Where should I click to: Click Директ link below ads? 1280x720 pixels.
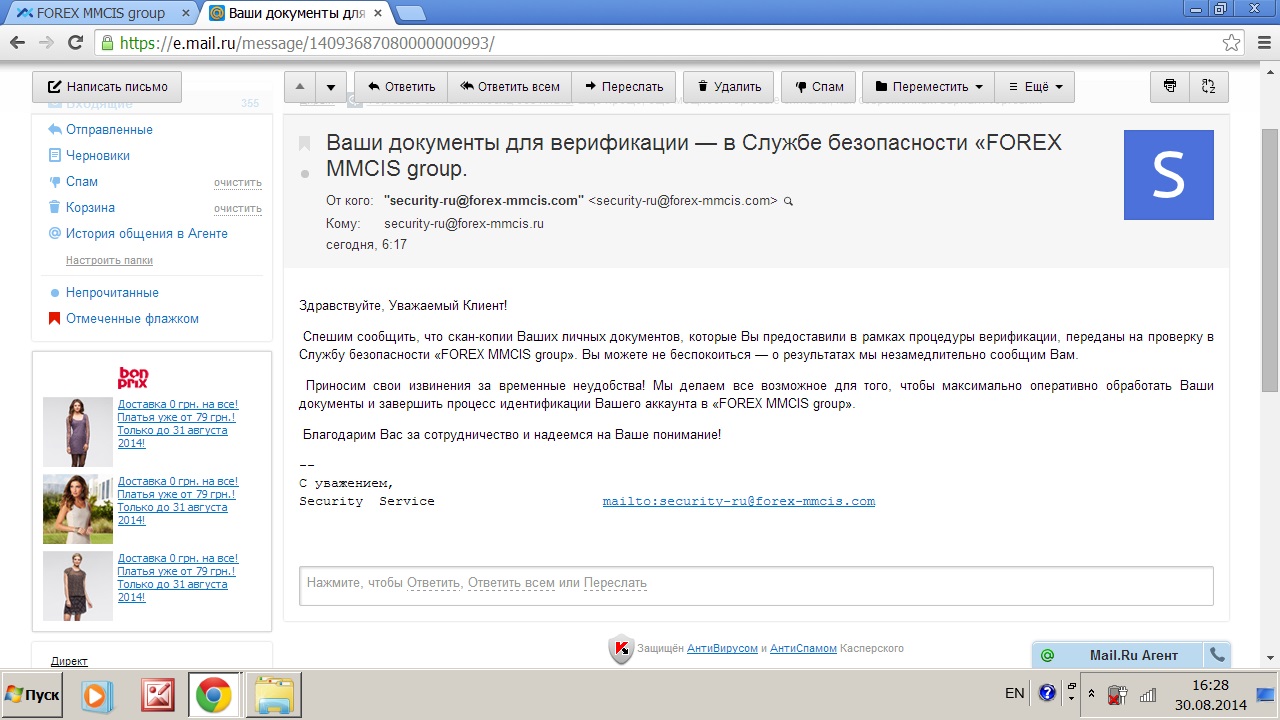tap(69, 661)
